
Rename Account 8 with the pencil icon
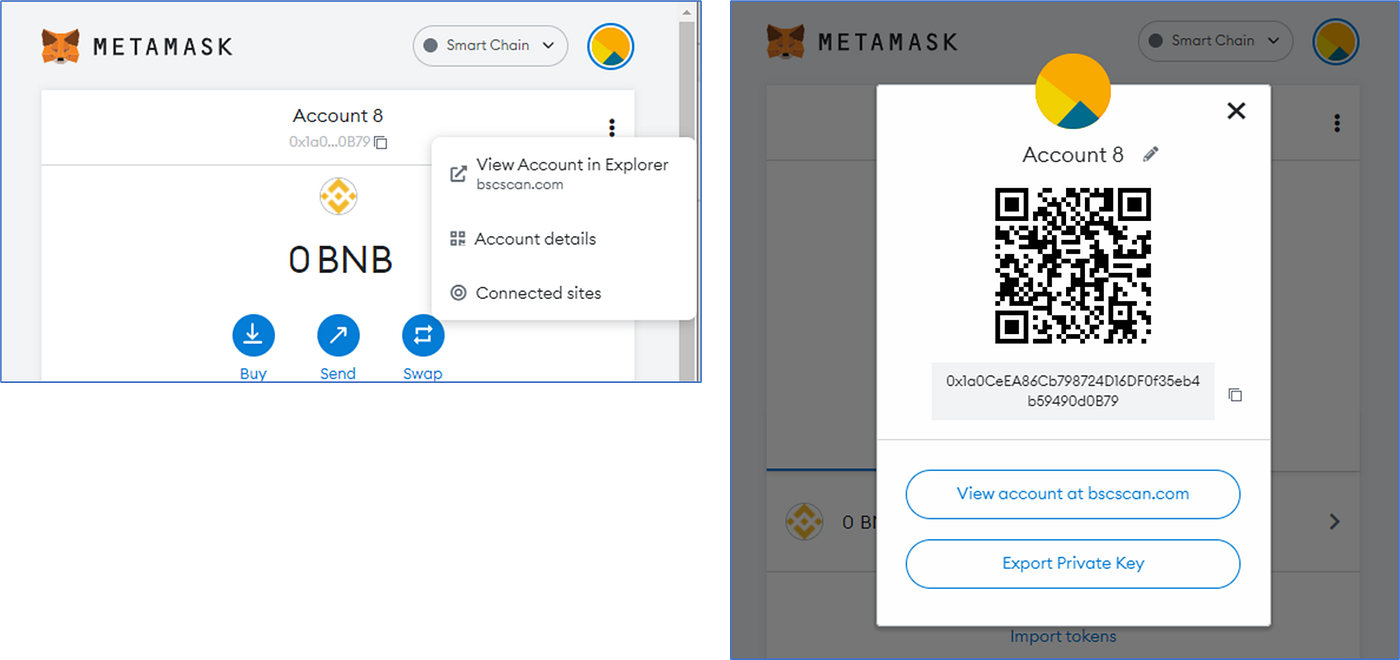pyautogui.click(x=1150, y=154)
